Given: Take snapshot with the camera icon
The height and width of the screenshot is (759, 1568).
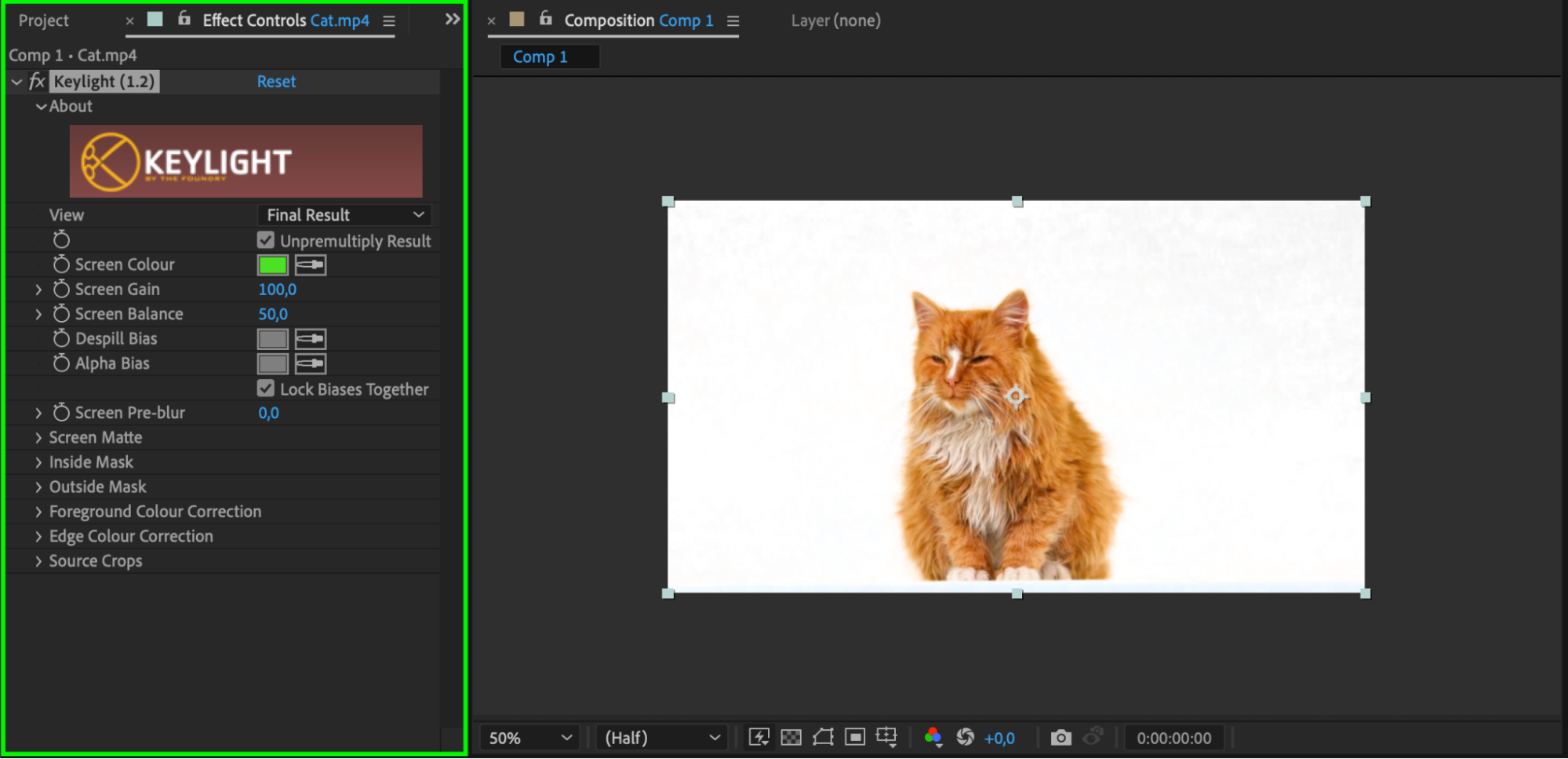Looking at the screenshot, I should (x=1060, y=737).
